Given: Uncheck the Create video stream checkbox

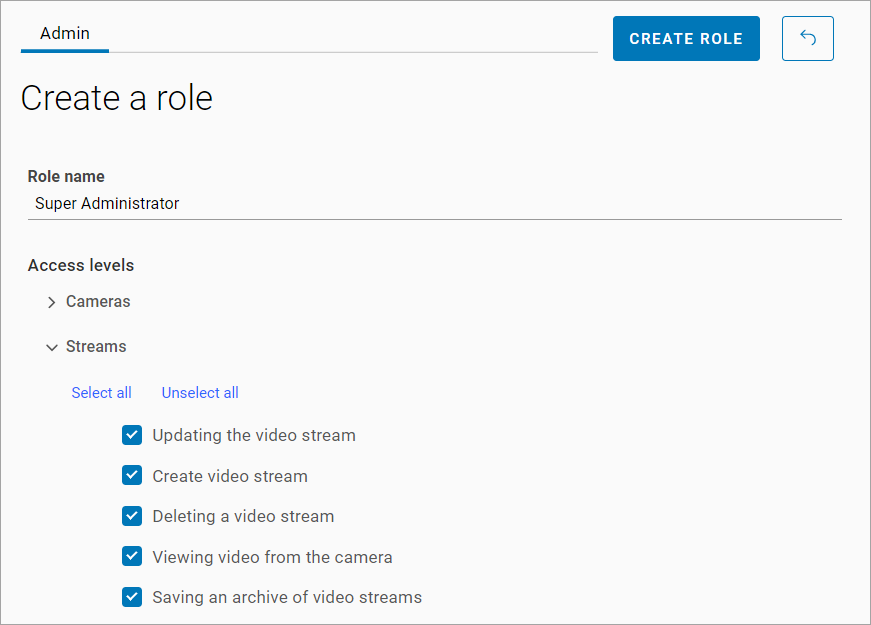Looking at the screenshot, I should coord(132,476).
